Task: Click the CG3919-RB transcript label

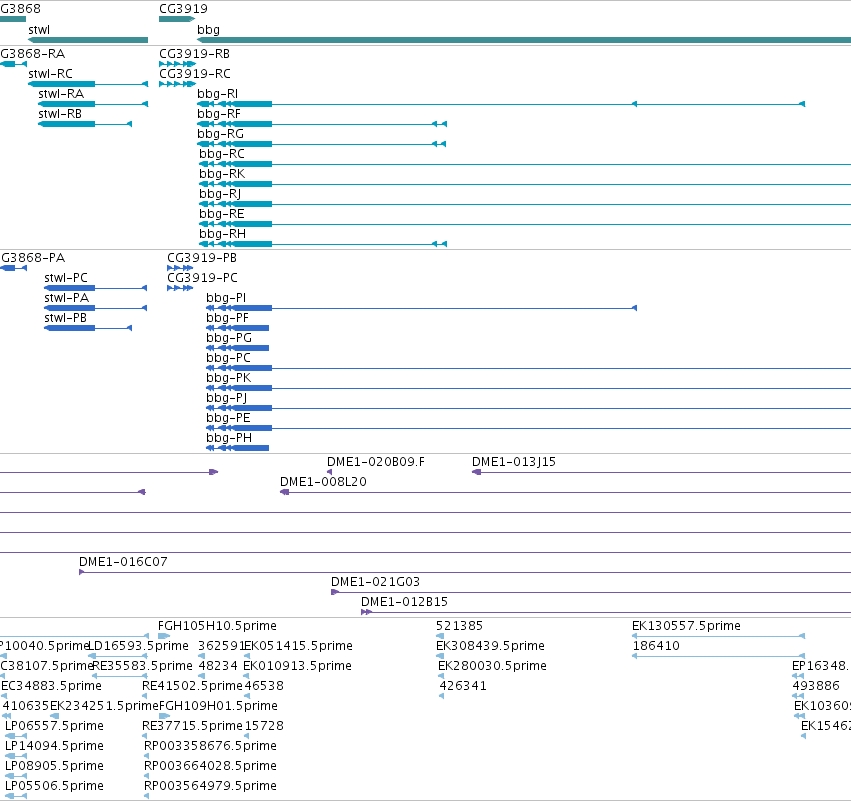Action: coord(194,54)
